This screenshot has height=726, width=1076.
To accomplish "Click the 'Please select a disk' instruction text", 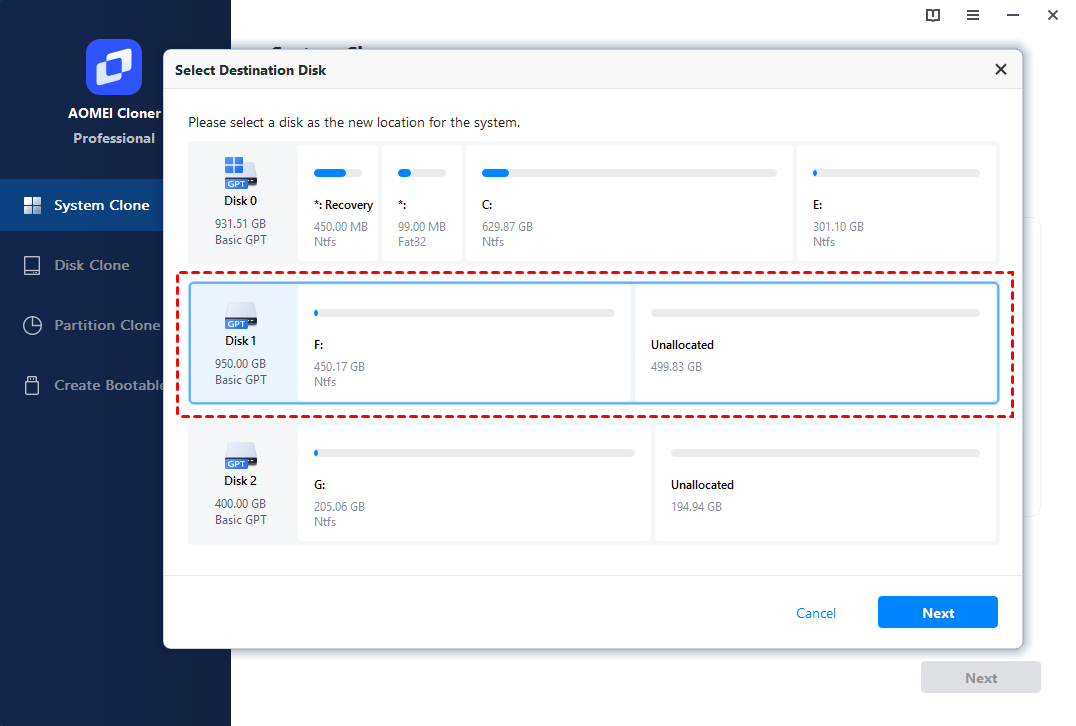I will point(354,122).
